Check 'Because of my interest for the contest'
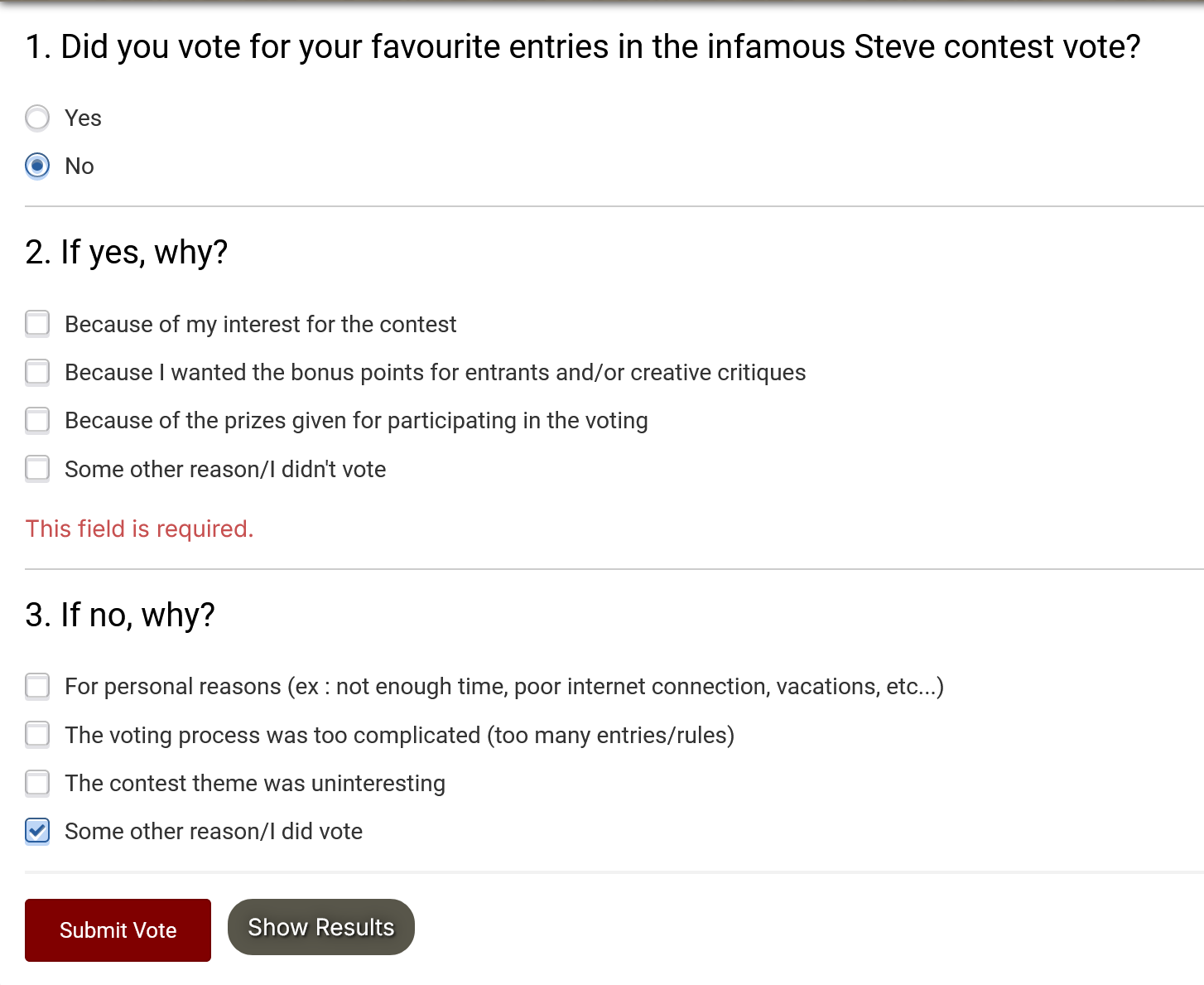The height and width of the screenshot is (985, 1204). (x=37, y=324)
